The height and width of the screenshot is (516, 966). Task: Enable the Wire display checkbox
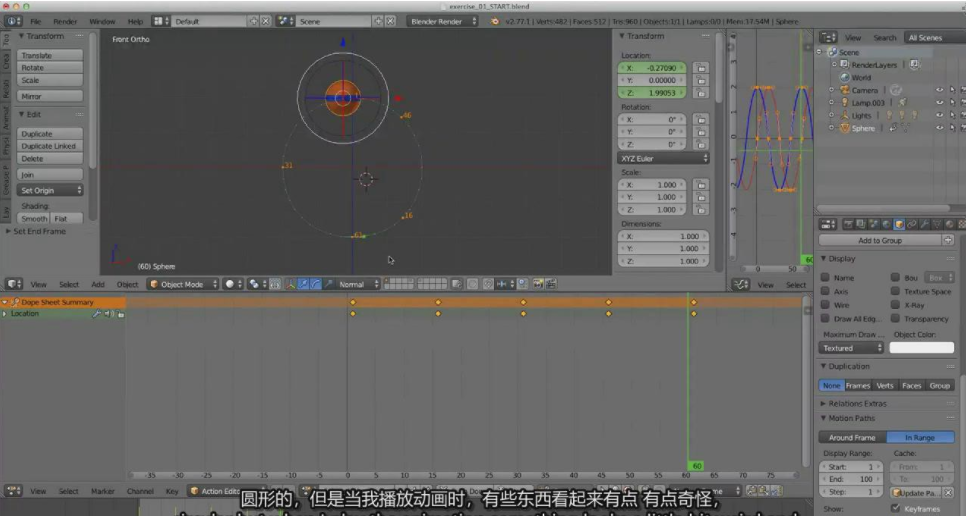point(825,305)
